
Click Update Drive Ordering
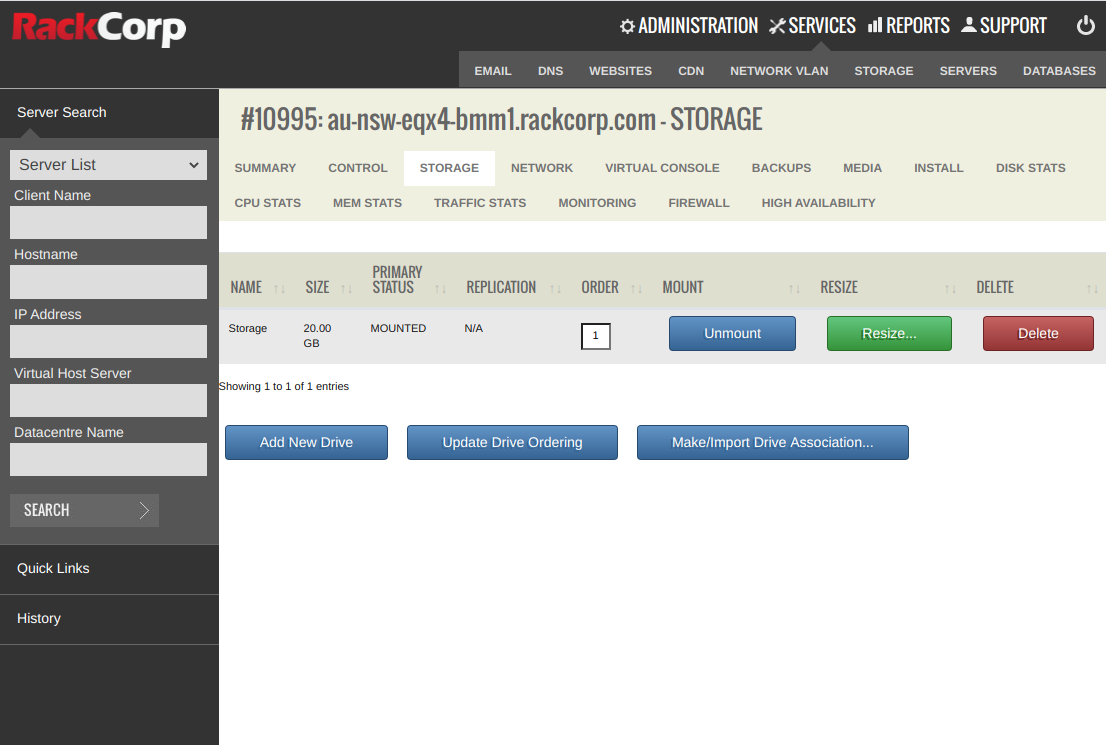point(512,442)
